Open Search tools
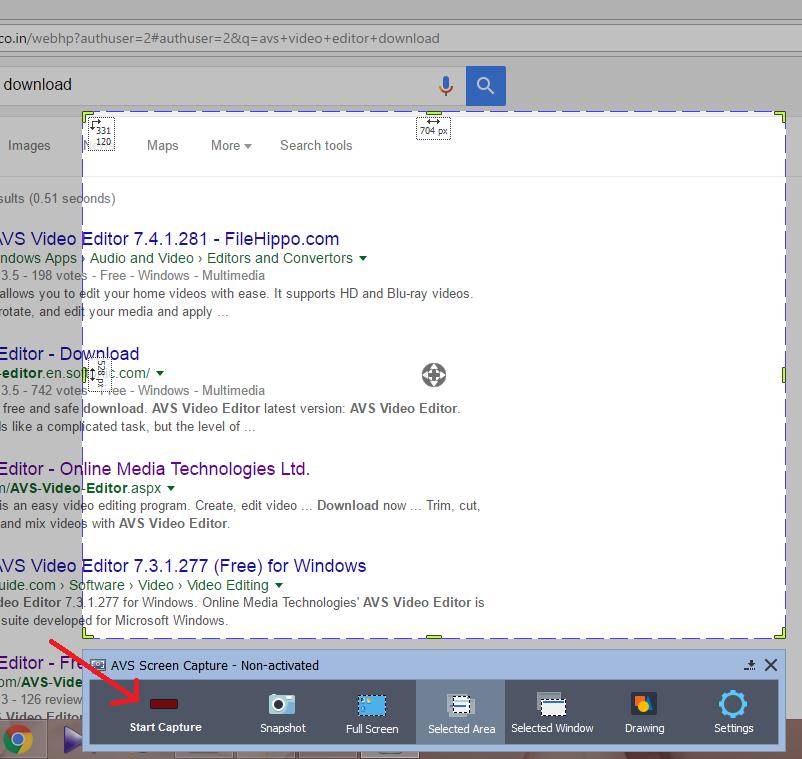This screenshot has height=759, width=802. point(316,145)
